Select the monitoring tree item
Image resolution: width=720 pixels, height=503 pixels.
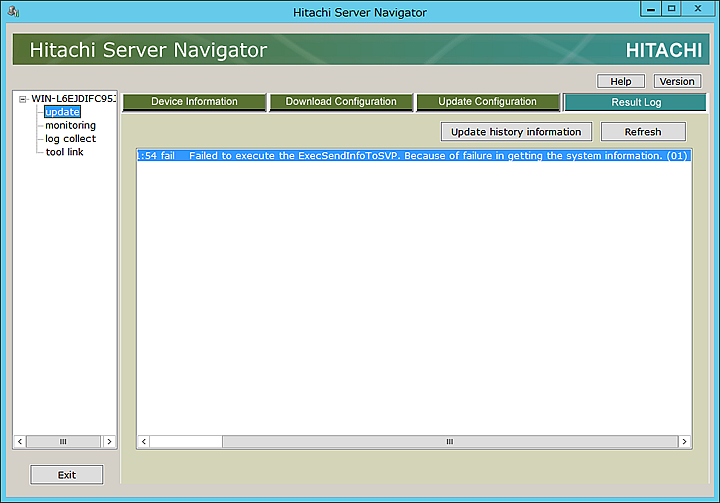(70, 125)
